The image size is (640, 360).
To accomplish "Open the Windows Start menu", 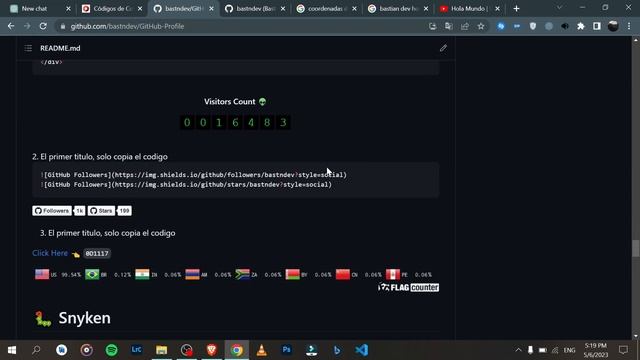I will point(12,350).
